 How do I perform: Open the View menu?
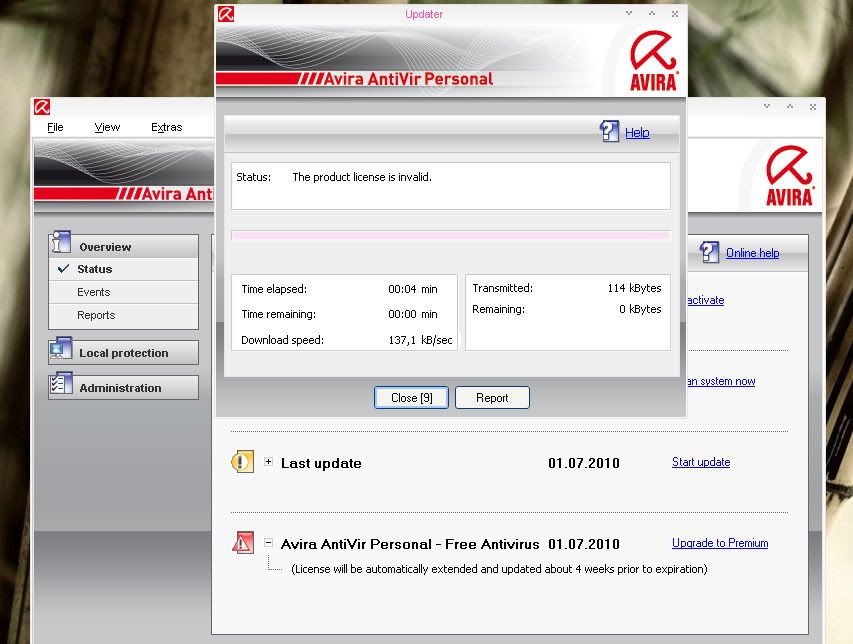(107, 127)
